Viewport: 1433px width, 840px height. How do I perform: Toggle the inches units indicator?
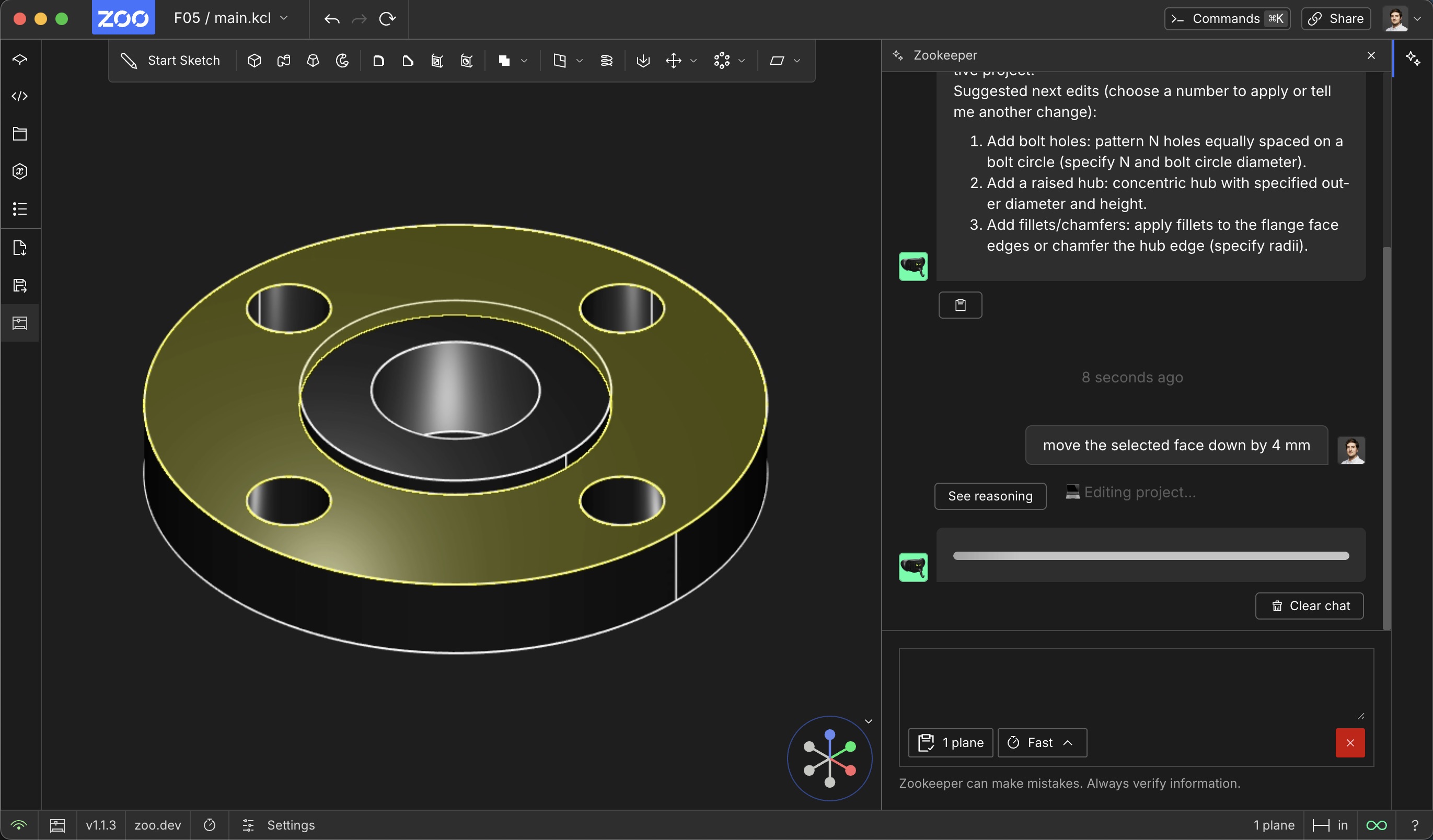[1330, 825]
